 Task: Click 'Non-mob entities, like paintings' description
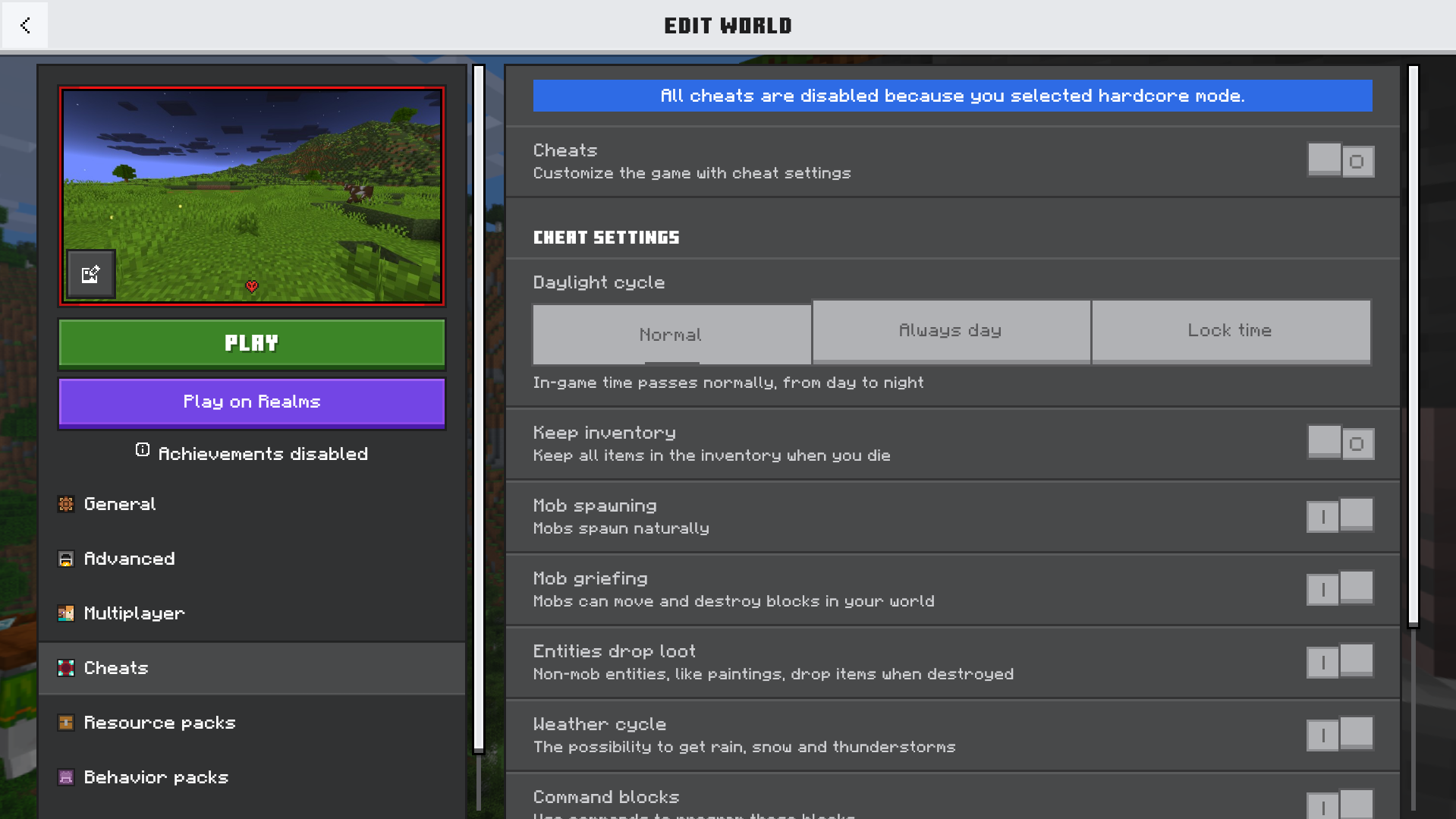773,674
